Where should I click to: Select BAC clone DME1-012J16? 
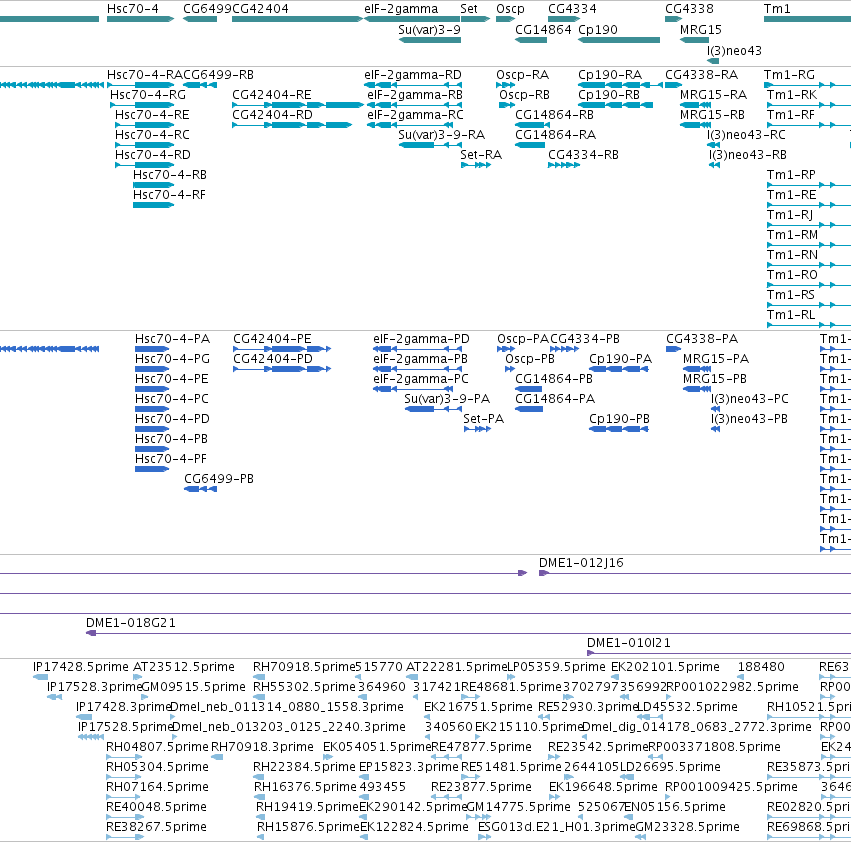click(x=581, y=563)
